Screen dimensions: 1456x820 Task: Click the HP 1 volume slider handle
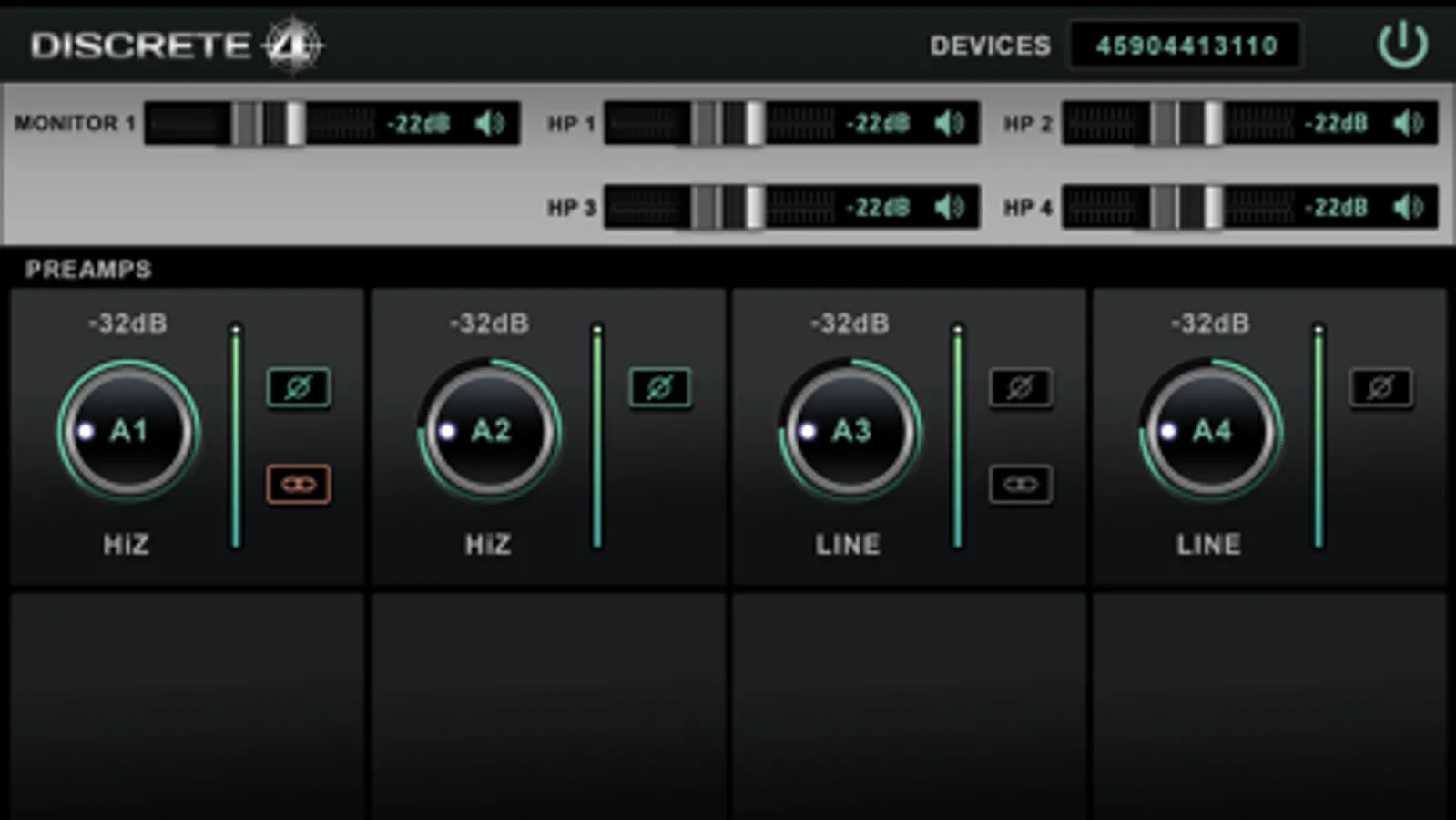(x=728, y=123)
